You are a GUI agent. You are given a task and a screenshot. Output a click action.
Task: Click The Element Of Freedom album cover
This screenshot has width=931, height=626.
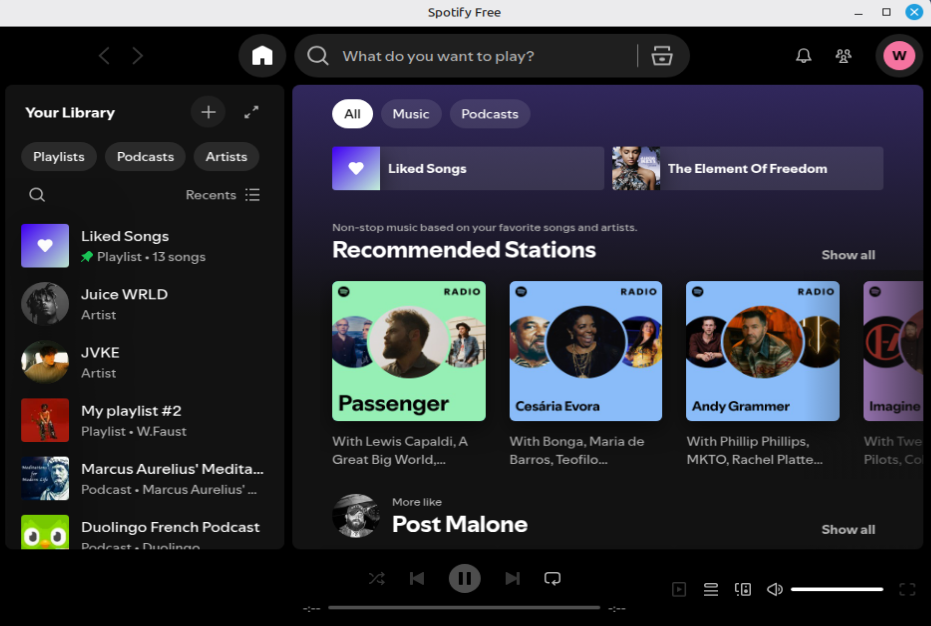pyautogui.click(x=636, y=169)
